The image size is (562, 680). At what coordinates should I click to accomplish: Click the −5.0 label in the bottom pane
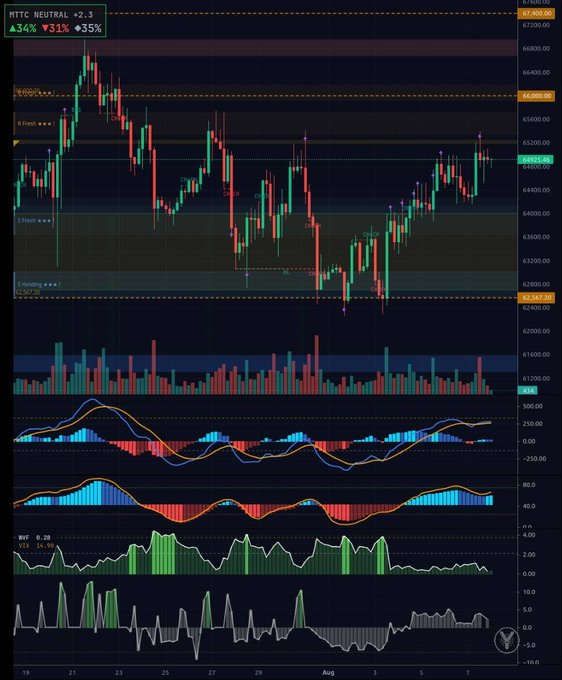pyautogui.click(x=528, y=645)
